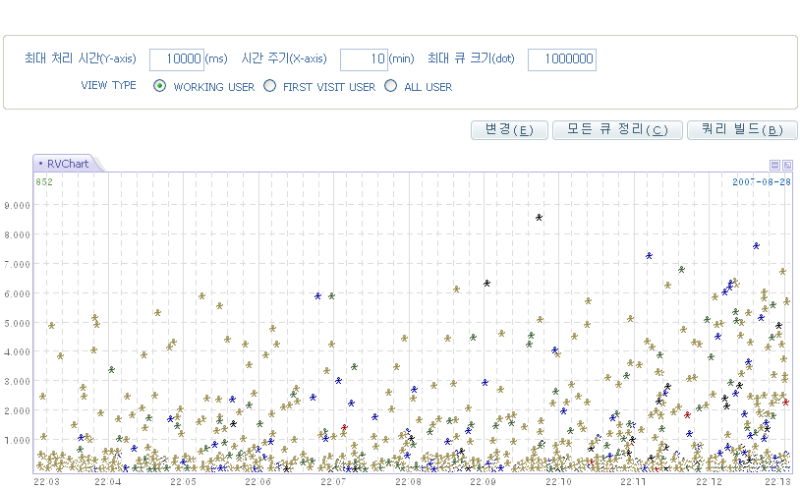Click the Y-axis max processing time field
This screenshot has width=800, height=495.
(x=177, y=59)
